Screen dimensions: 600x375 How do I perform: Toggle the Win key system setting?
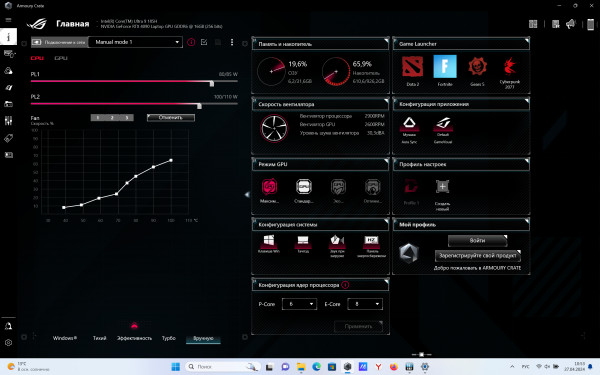click(x=269, y=241)
